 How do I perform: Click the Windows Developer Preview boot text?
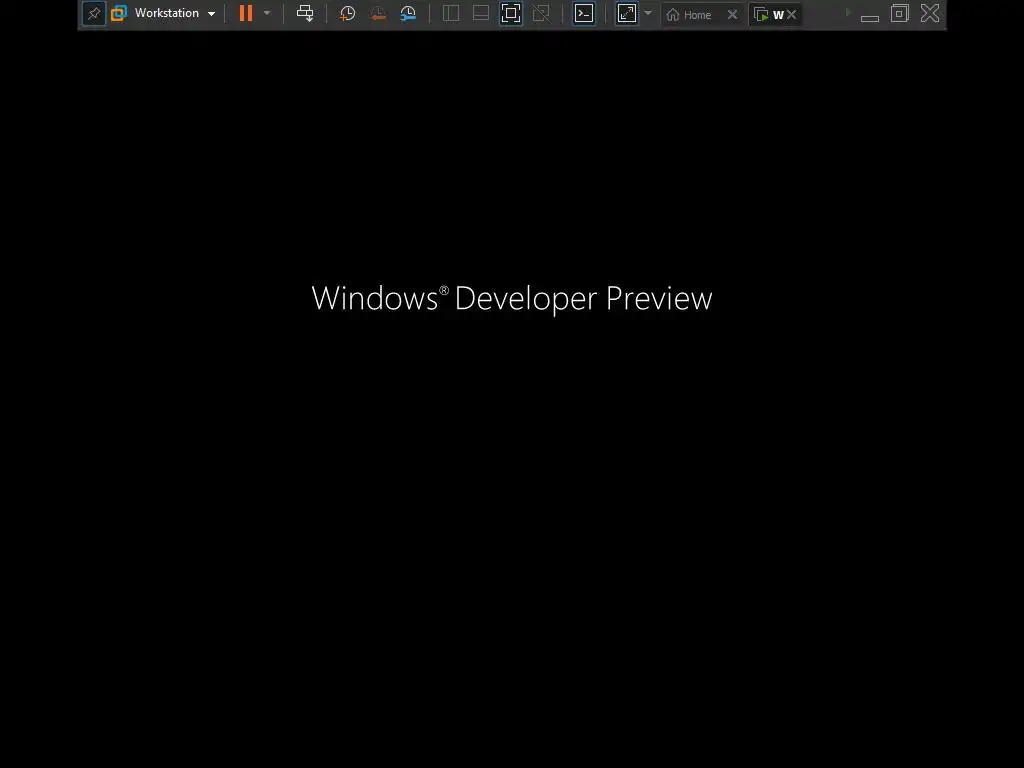(511, 298)
